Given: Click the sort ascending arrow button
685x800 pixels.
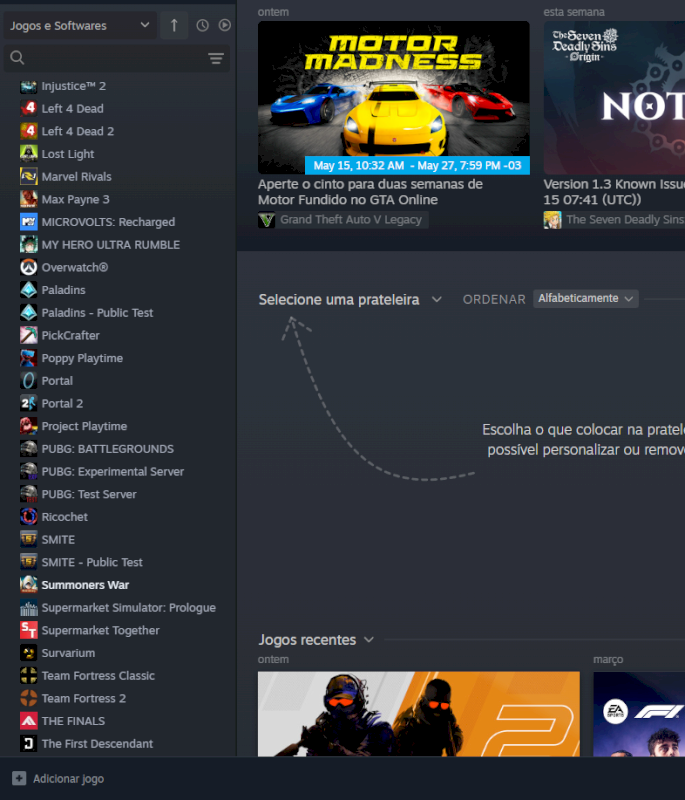Looking at the screenshot, I should [x=174, y=26].
